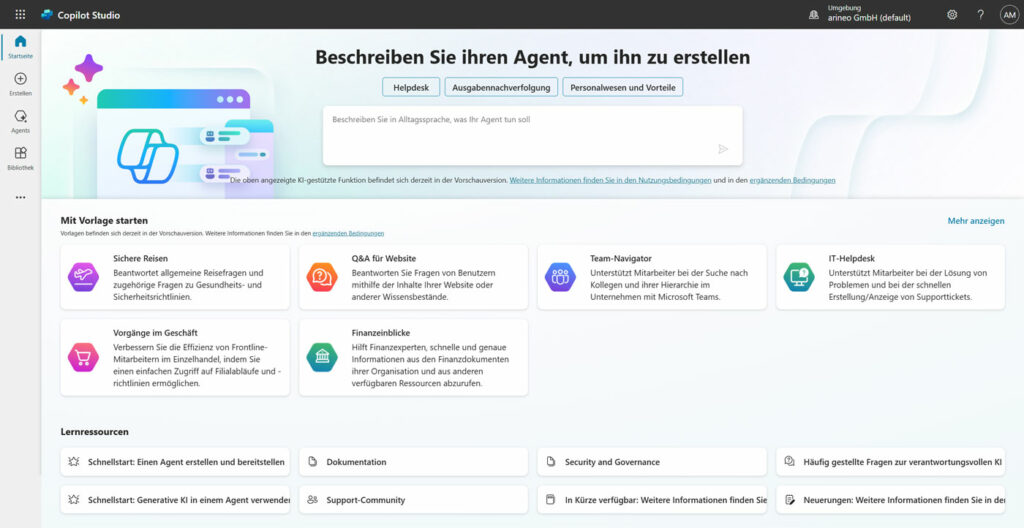
Task: Open Häufig gestellte Fragen zur verantwortungsvollen KI
Action: point(903,462)
